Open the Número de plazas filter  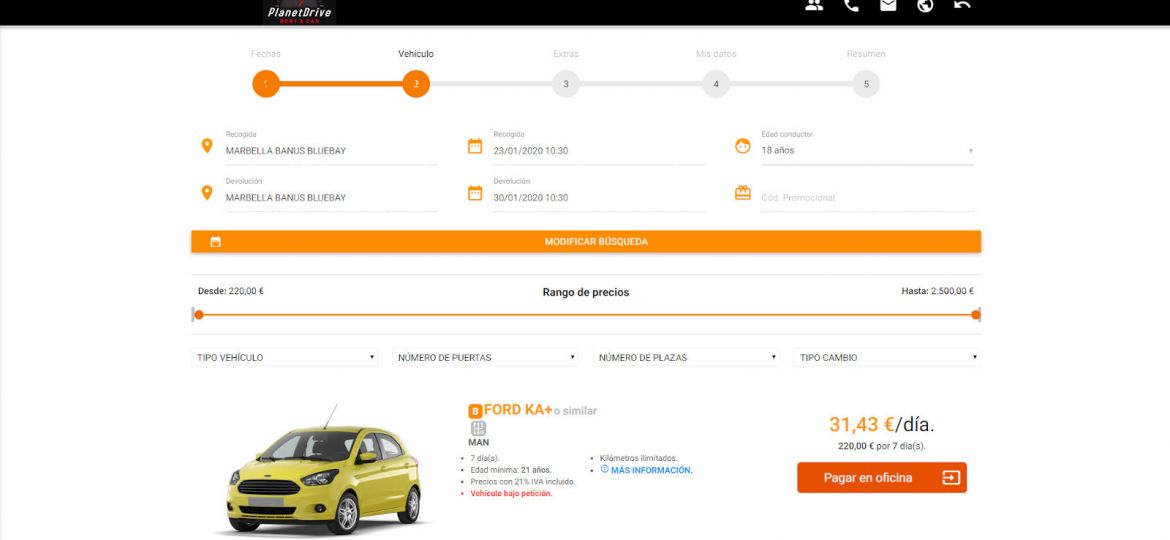click(x=686, y=357)
